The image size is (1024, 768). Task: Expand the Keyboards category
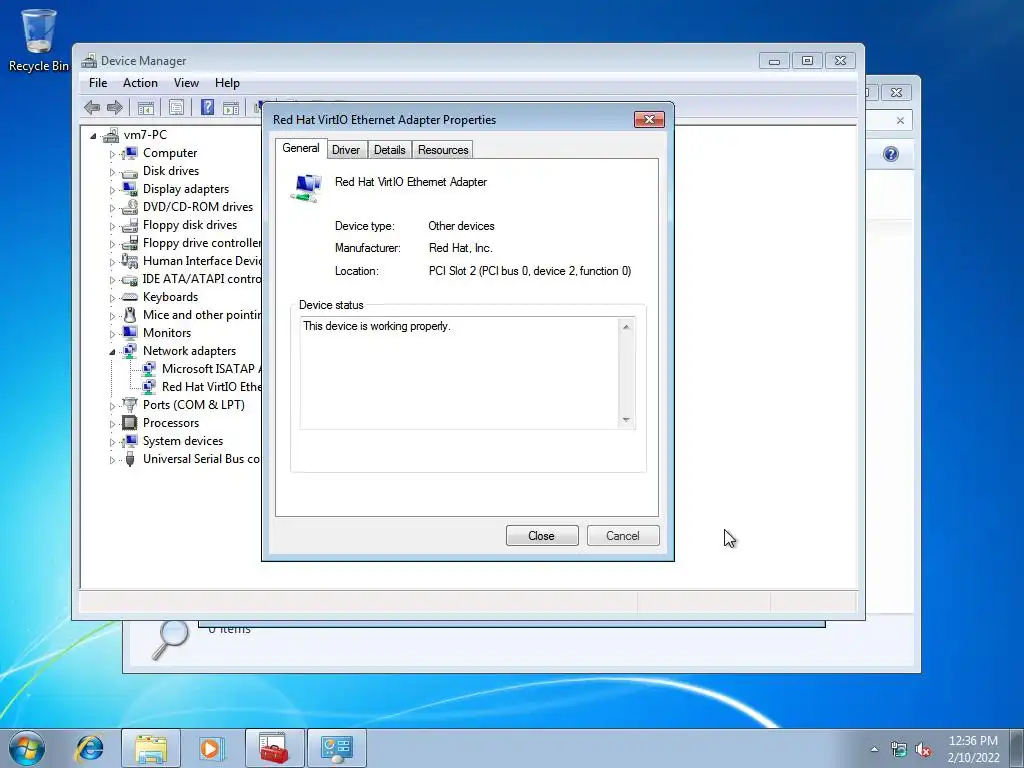click(x=112, y=298)
